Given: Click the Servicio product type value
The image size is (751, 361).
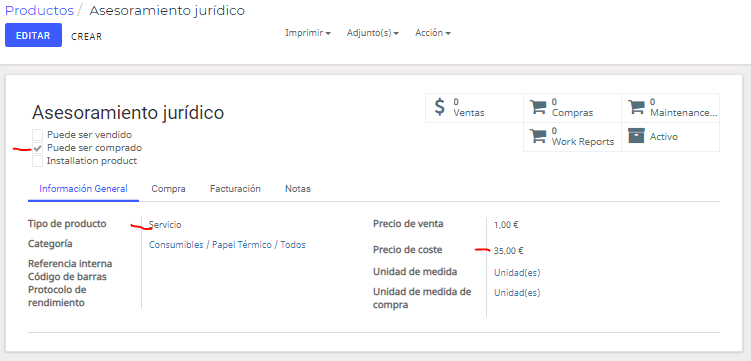Looking at the screenshot, I should point(165,225).
